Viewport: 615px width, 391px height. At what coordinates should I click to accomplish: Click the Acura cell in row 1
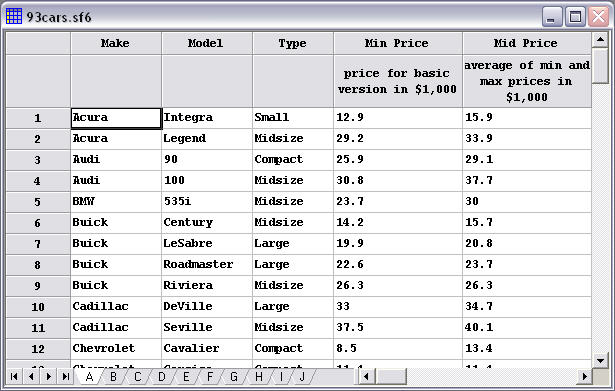pos(116,118)
